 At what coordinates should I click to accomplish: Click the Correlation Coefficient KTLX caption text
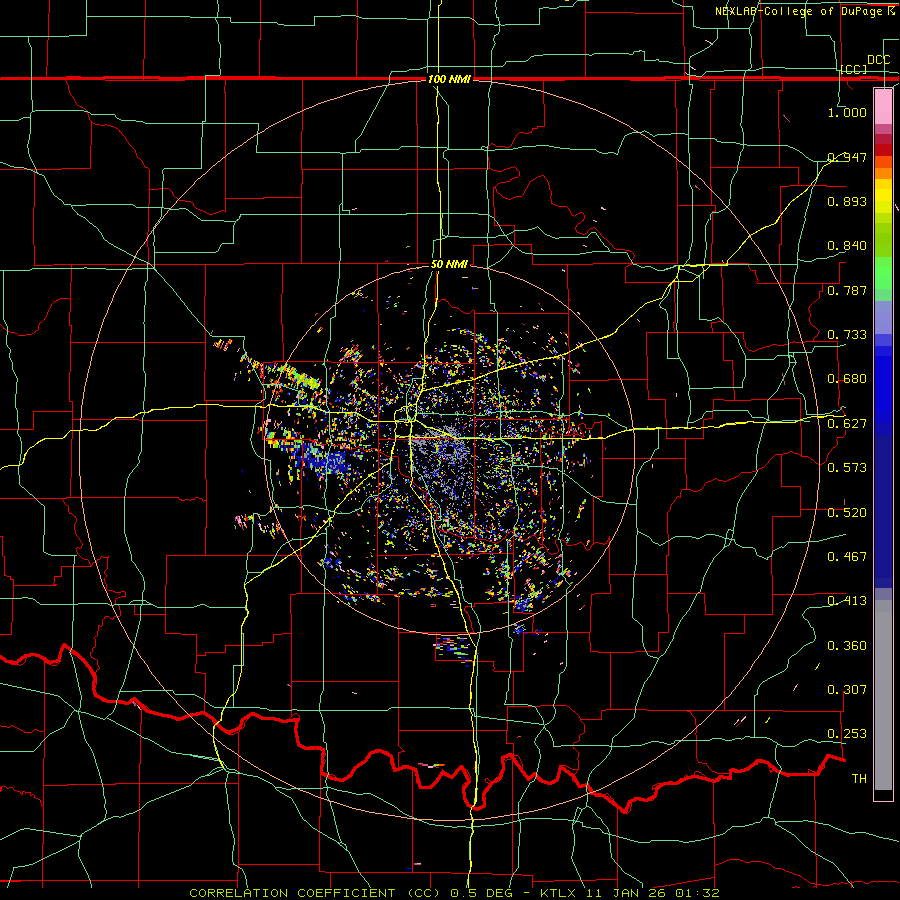click(x=454, y=893)
